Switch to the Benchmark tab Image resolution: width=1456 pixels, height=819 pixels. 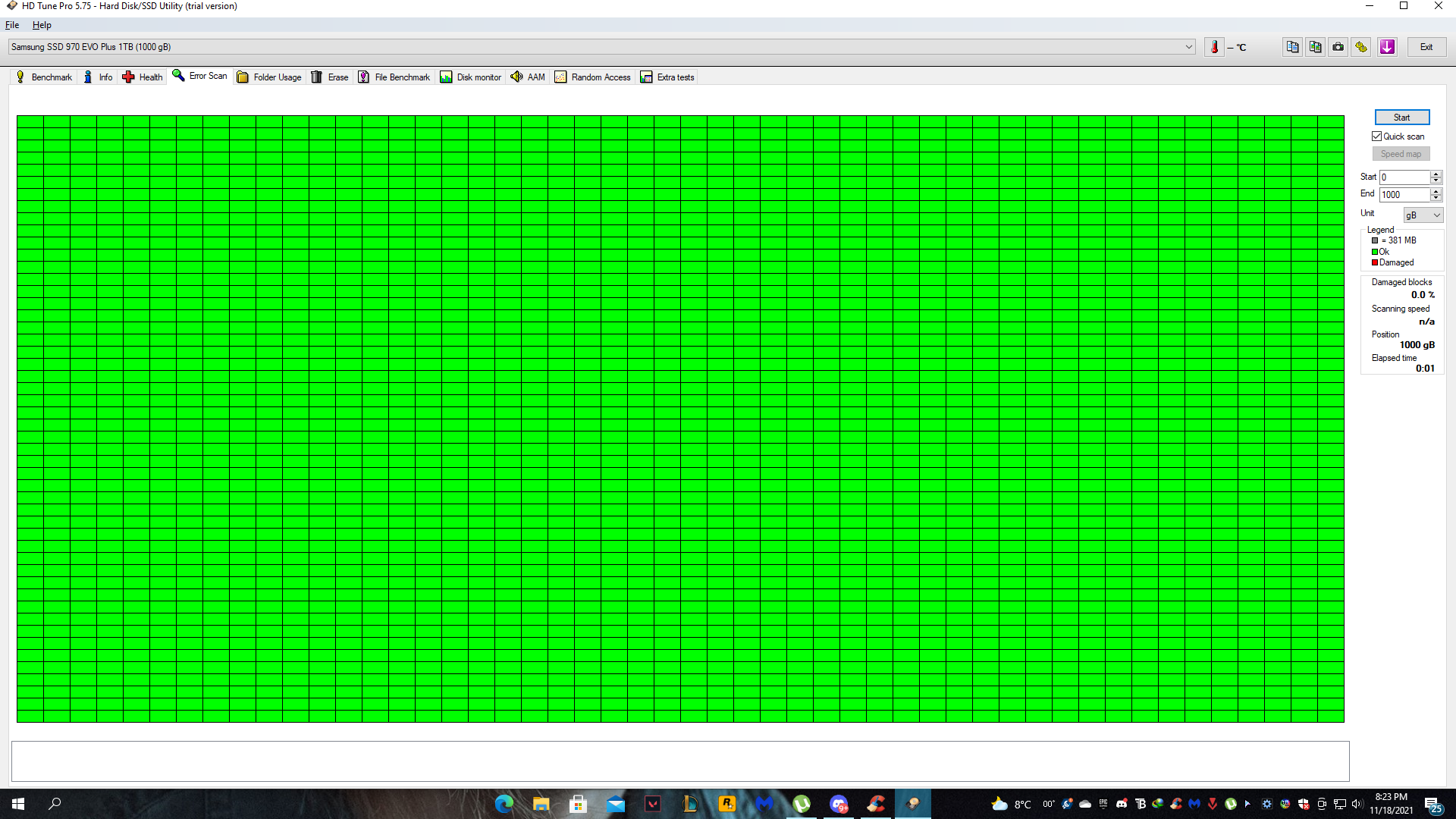(44, 77)
